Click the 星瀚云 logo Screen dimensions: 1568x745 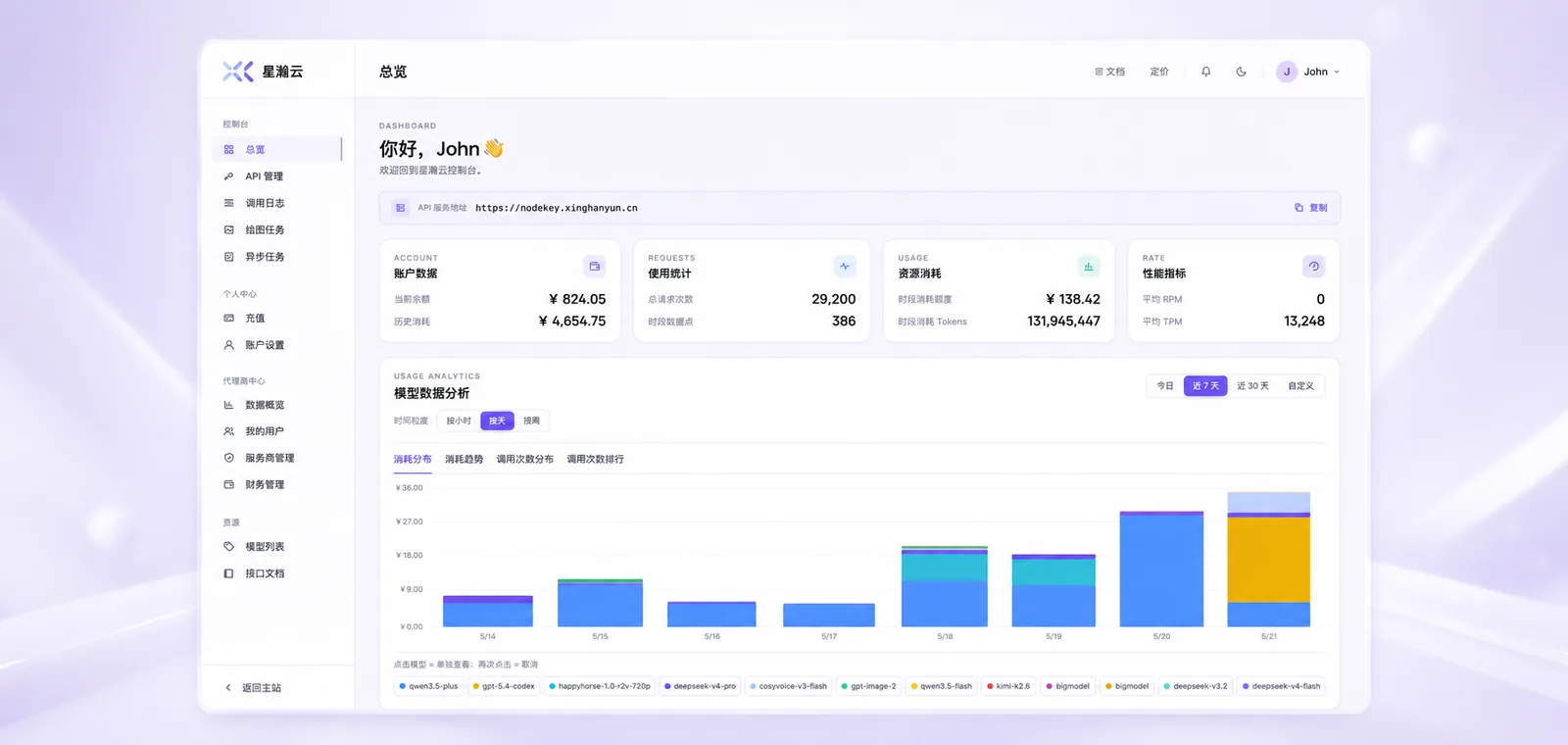click(263, 72)
